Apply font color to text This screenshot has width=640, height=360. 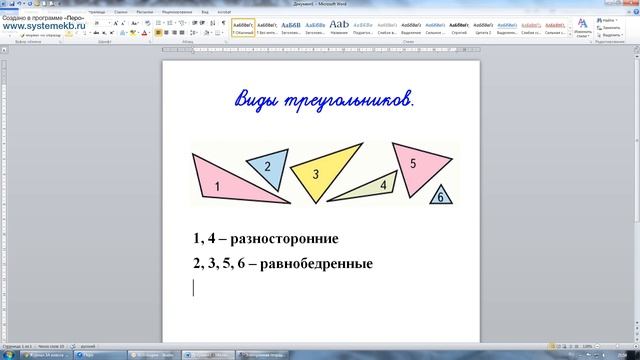144,33
